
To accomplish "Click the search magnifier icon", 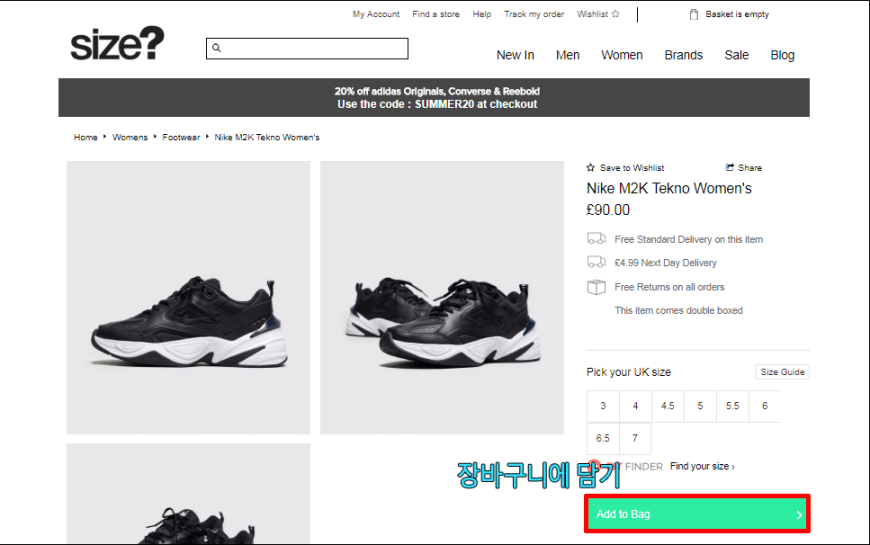I will click(216, 48).
